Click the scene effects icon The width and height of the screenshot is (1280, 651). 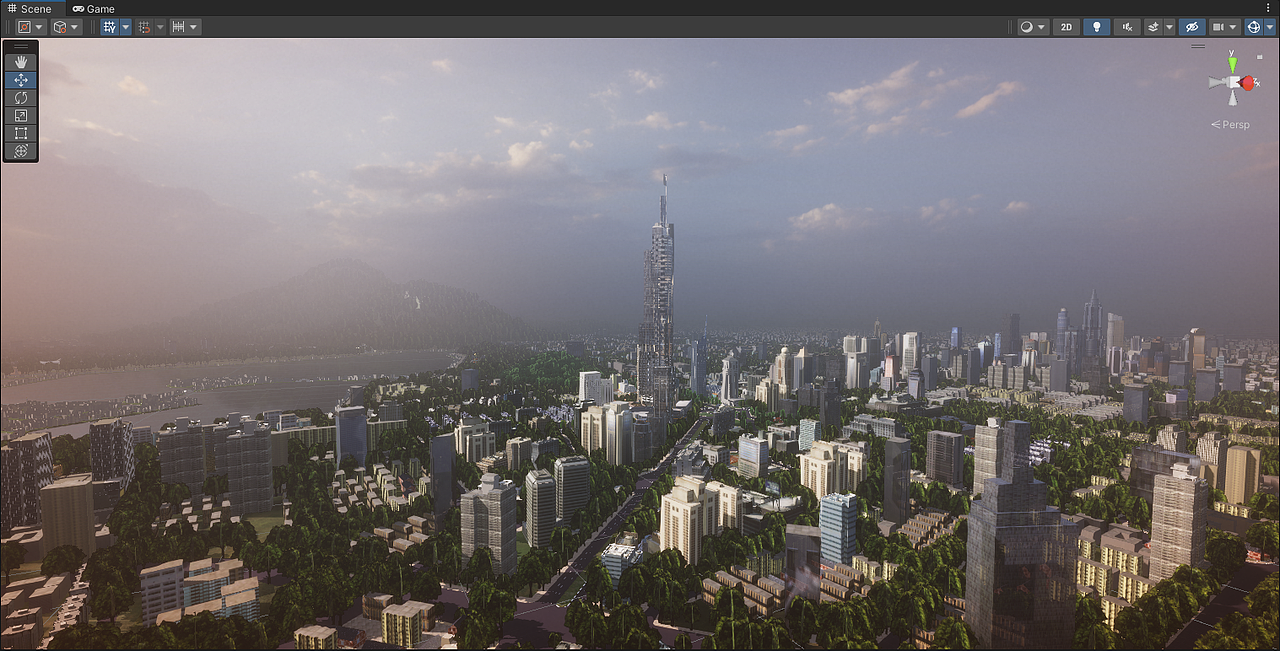(x=1154, y=27)
